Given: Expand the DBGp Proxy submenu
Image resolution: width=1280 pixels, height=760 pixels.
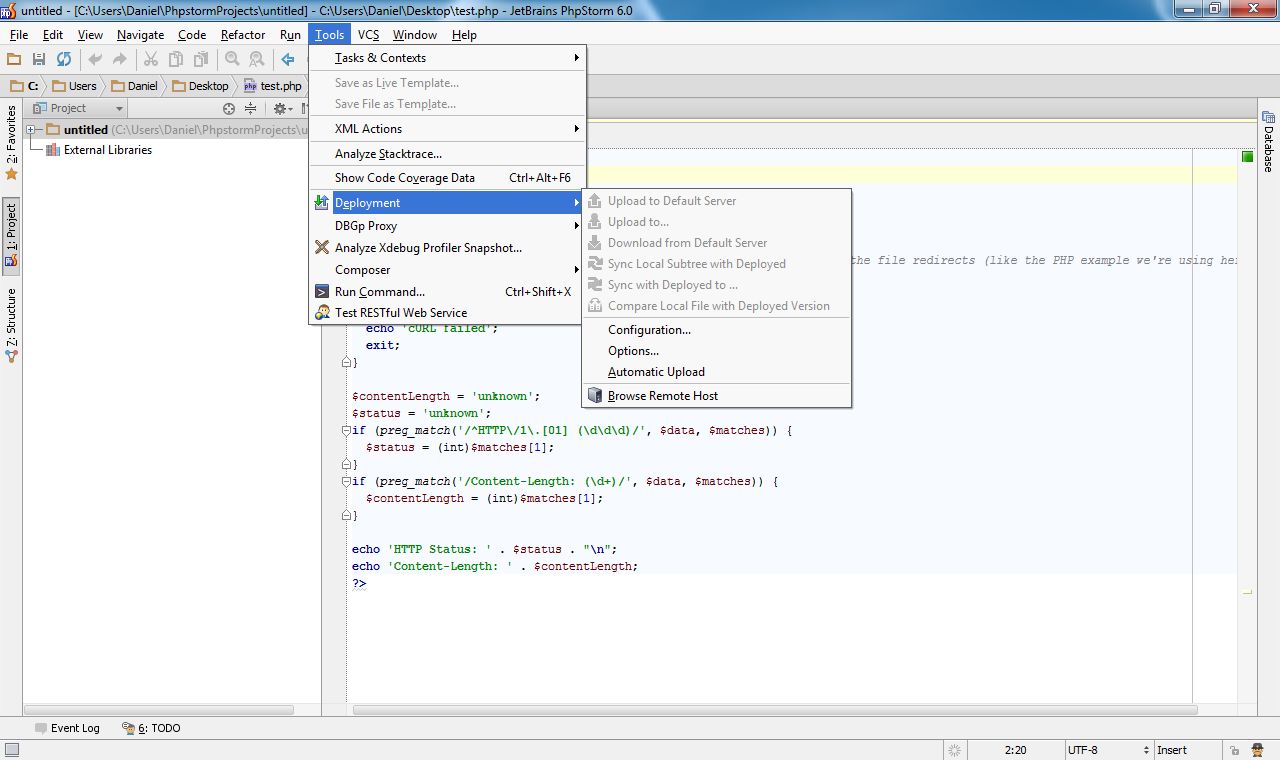Looking at the screenshot, I should pyautogui.click(x=447, y=226).
